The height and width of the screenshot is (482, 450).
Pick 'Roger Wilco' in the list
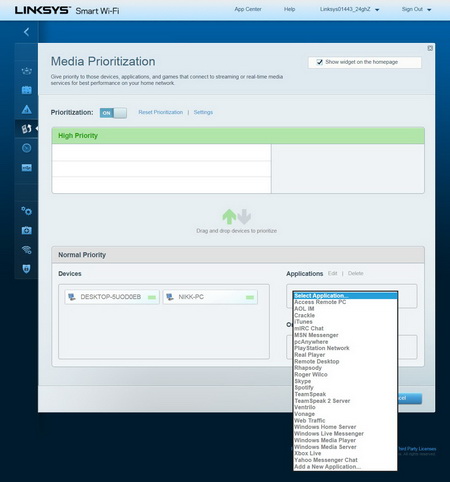pyautogui.click(x=345, y=374)
